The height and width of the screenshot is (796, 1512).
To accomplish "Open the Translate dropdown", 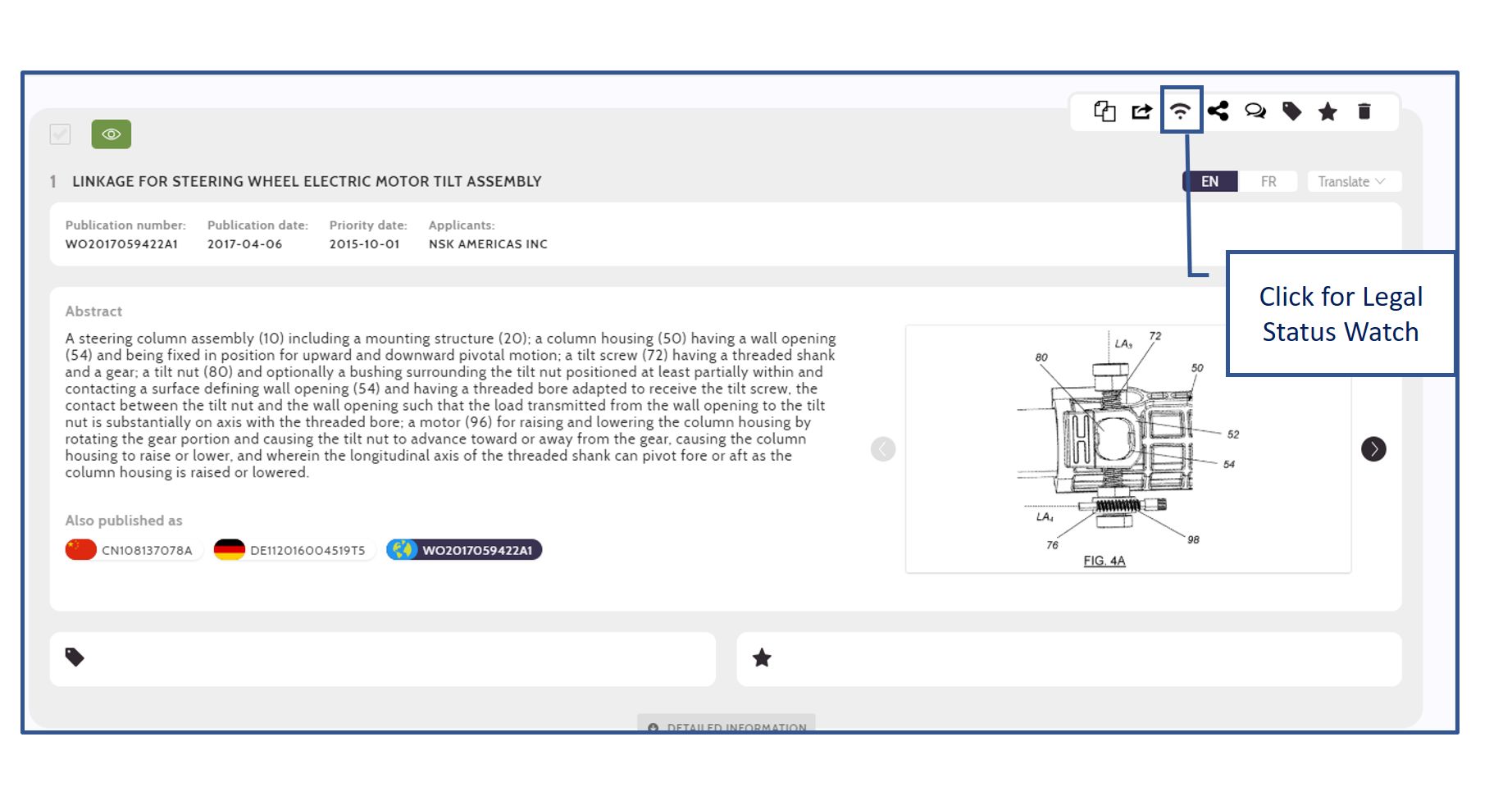I will [x=1350, y=181].
